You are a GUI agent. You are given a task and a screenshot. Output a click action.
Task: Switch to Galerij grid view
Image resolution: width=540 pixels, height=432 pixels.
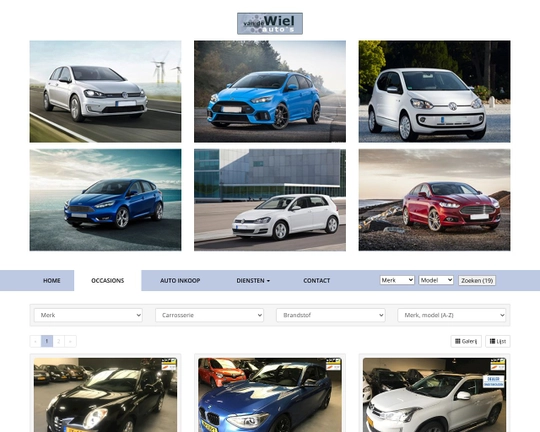coord(466,341)
